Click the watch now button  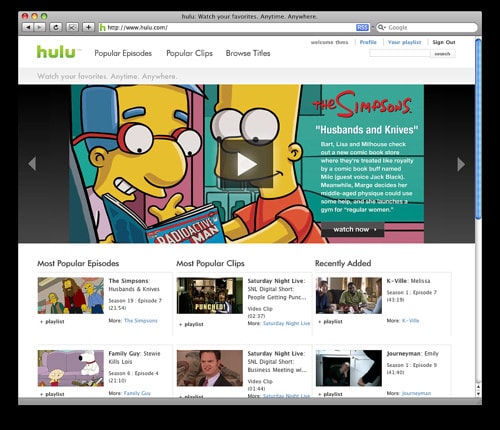[x=353, y=229]
